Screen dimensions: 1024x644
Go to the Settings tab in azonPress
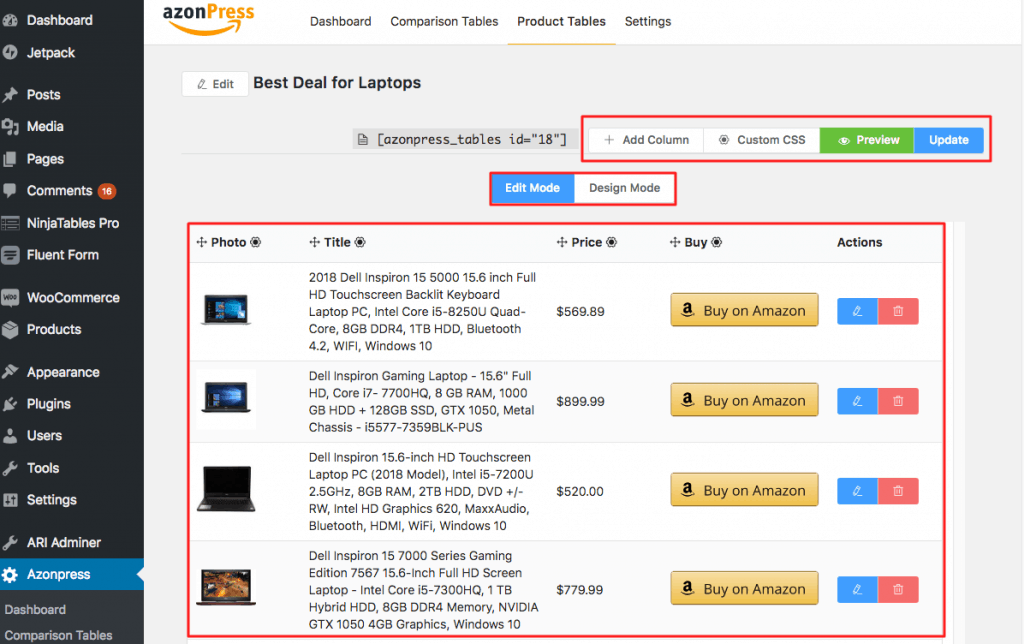647,21
